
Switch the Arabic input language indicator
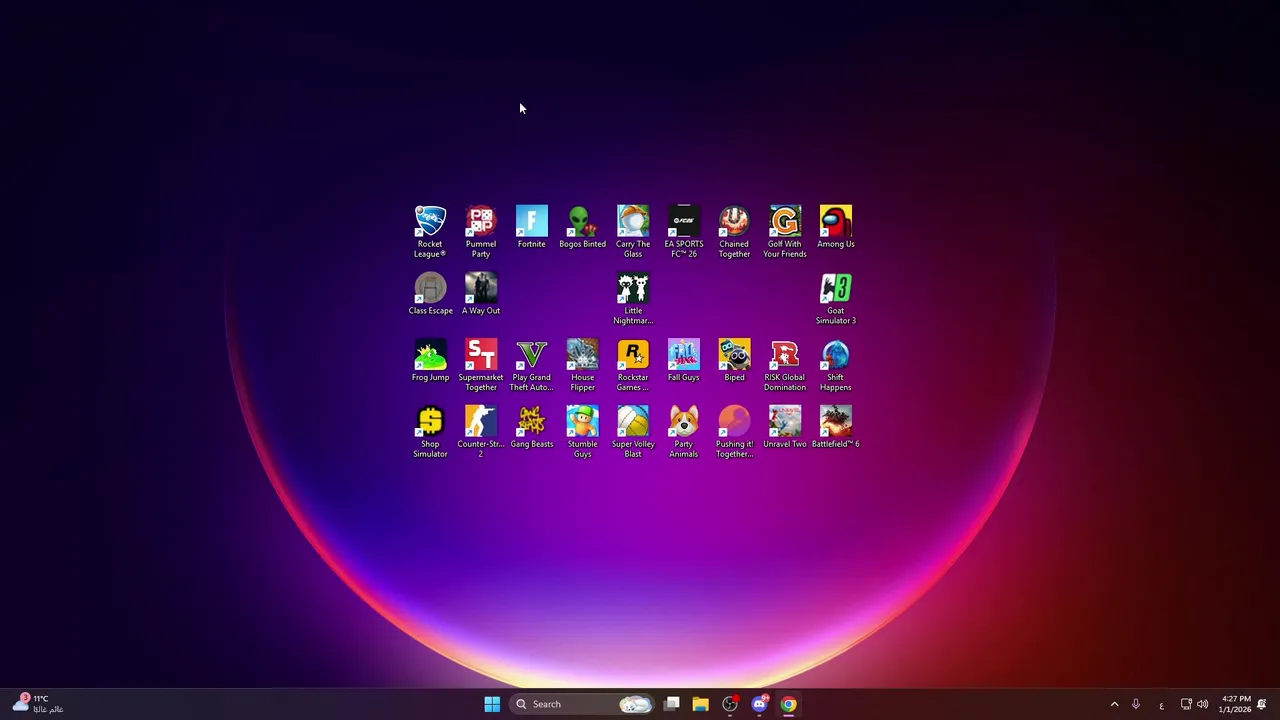(x=1161, y=704)
